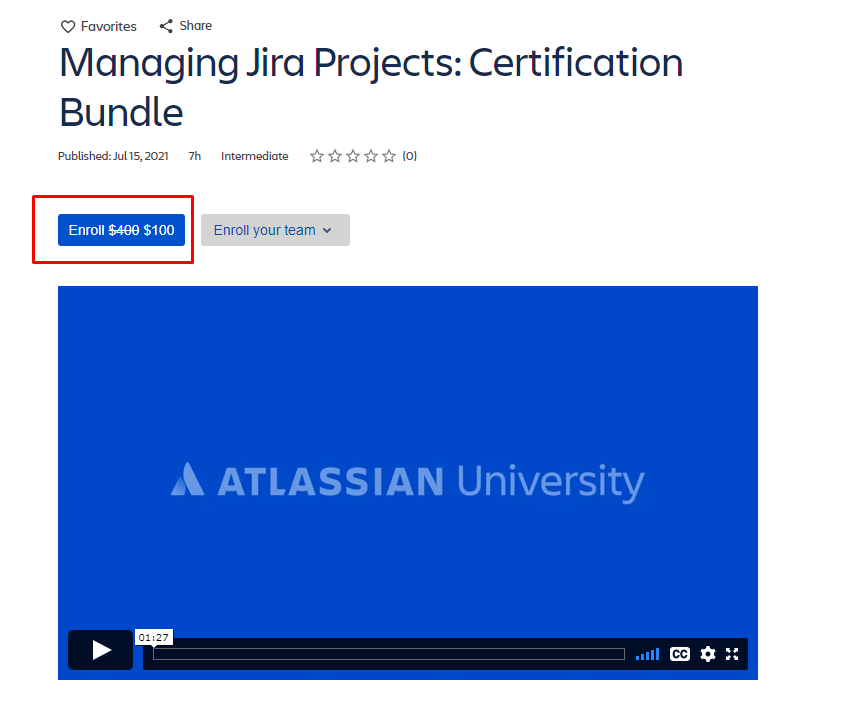
Task: Click the 7h duration label
Action: click(x=194, y=156)
